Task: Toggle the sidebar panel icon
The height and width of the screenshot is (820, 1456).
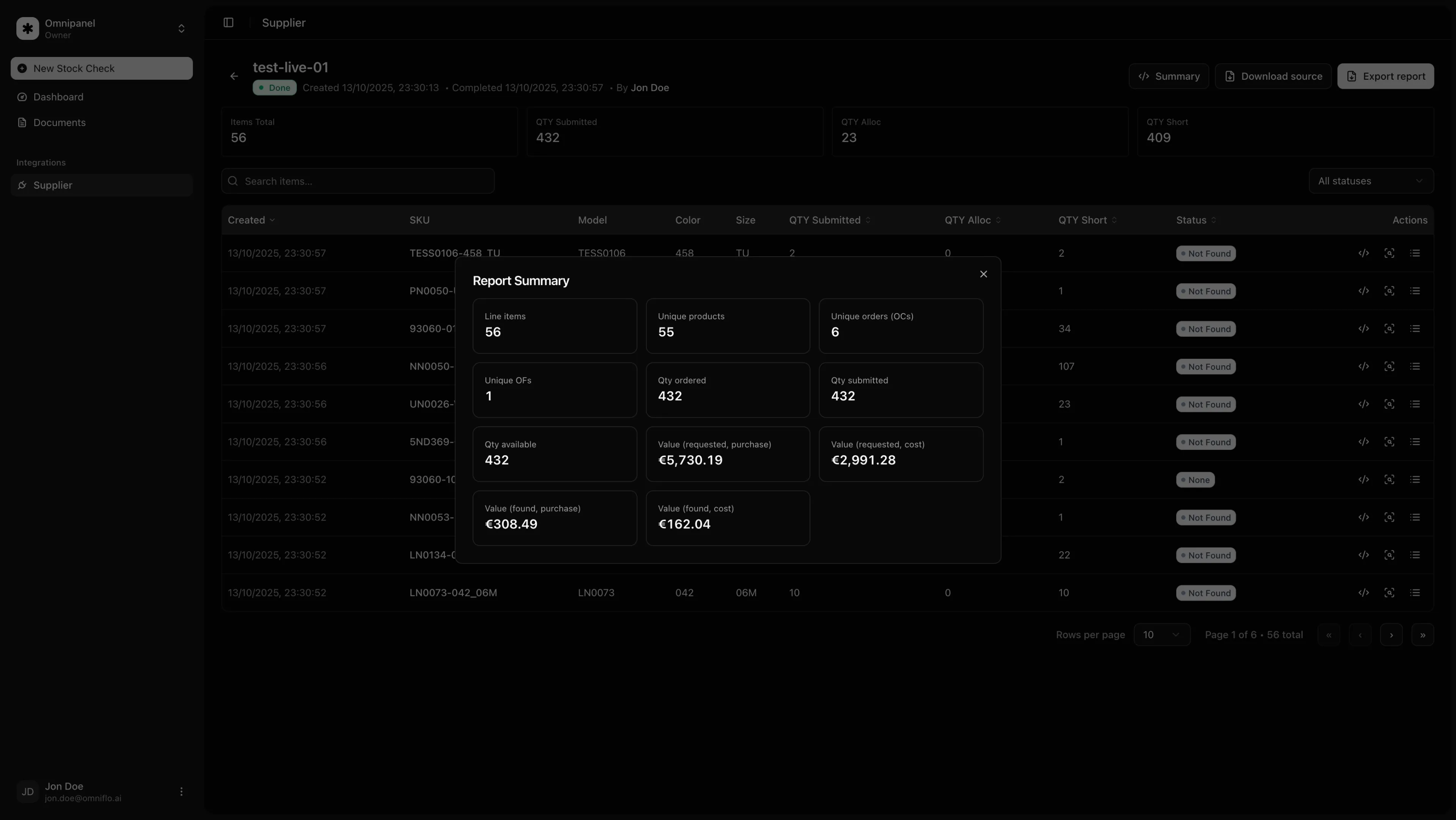Action: coord(228,23)
